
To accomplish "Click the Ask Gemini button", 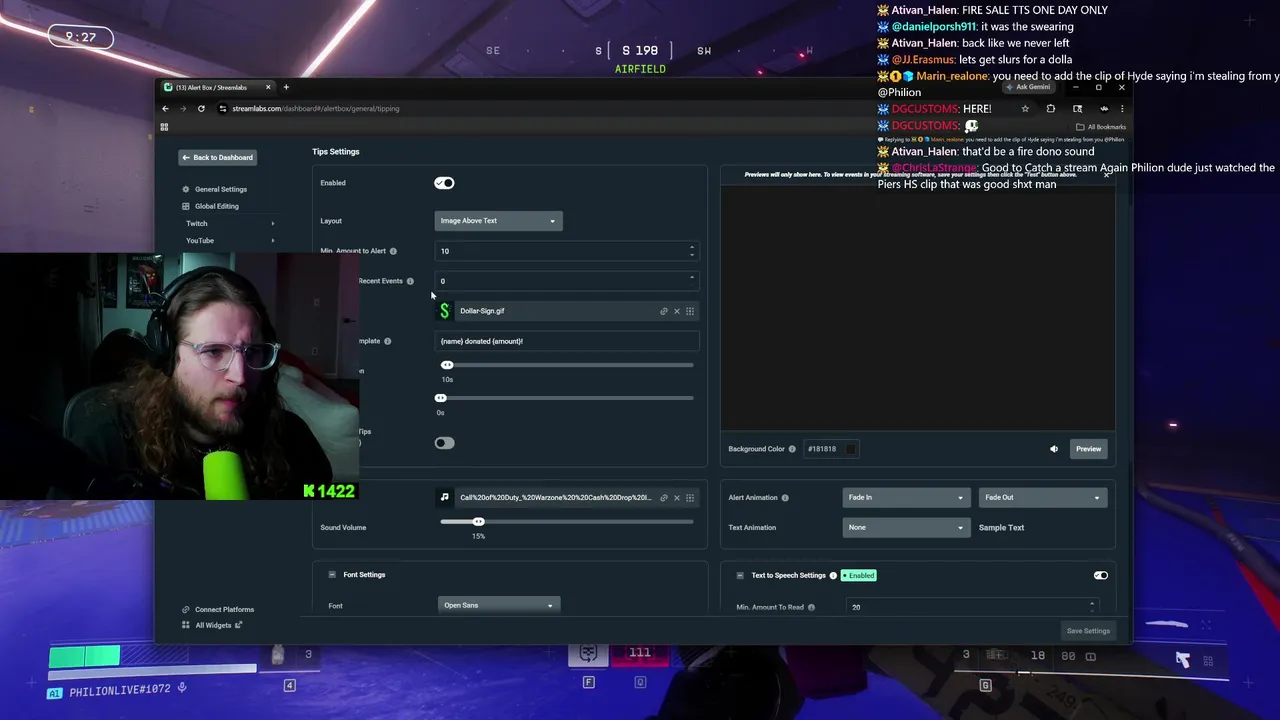I will coord(1030,87).
